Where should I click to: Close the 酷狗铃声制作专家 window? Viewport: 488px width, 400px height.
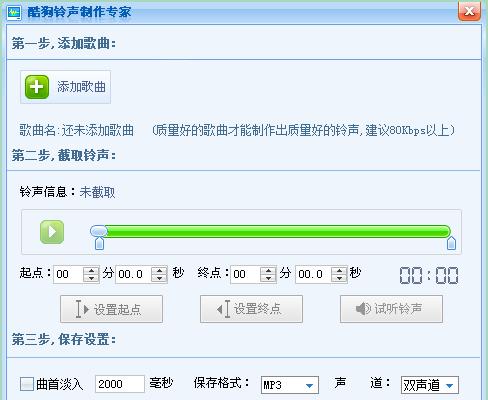(x=469, y=11)
